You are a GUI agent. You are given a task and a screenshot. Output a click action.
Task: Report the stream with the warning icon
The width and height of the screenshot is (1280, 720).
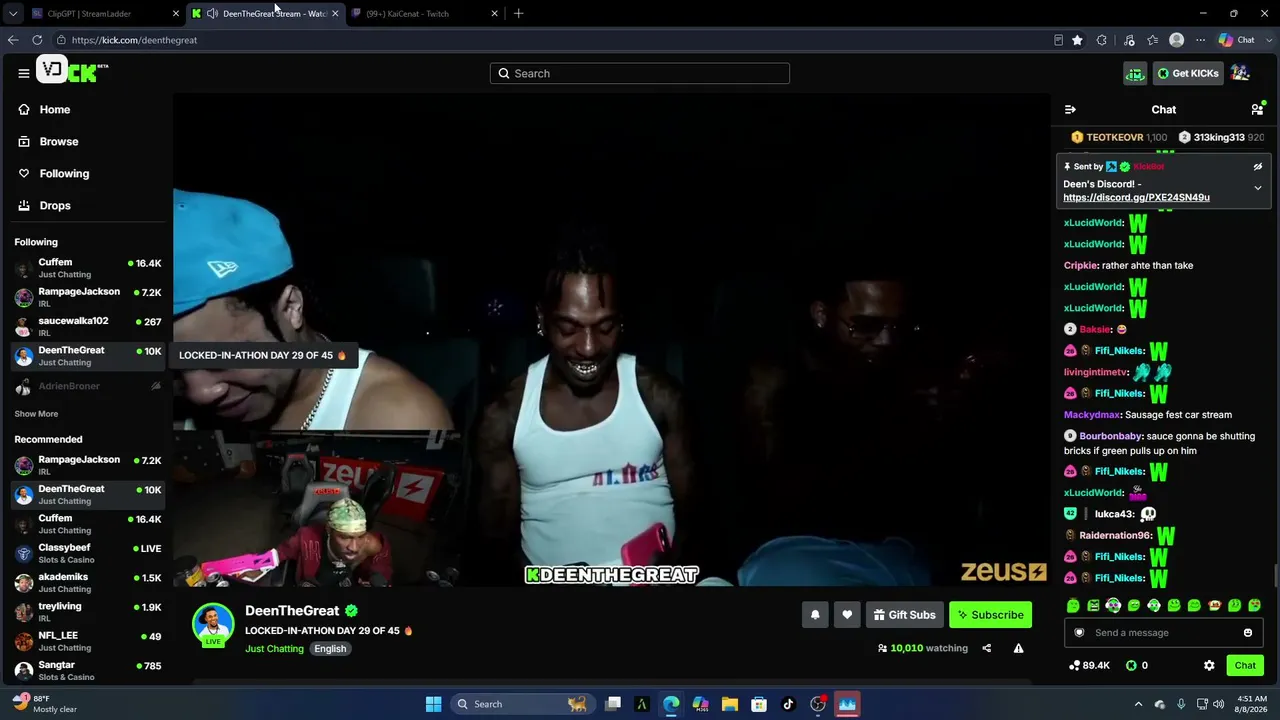click(x=1018, y=648)
